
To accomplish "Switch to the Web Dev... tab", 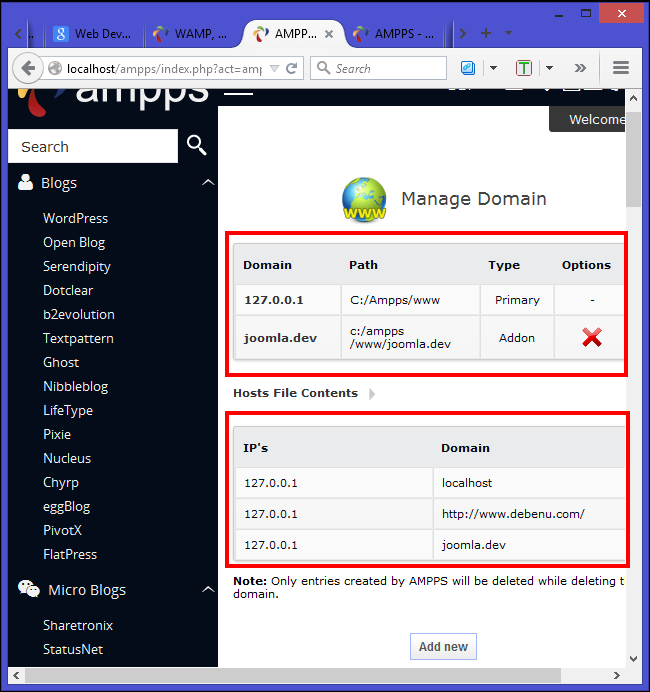I will click(94, 34).
